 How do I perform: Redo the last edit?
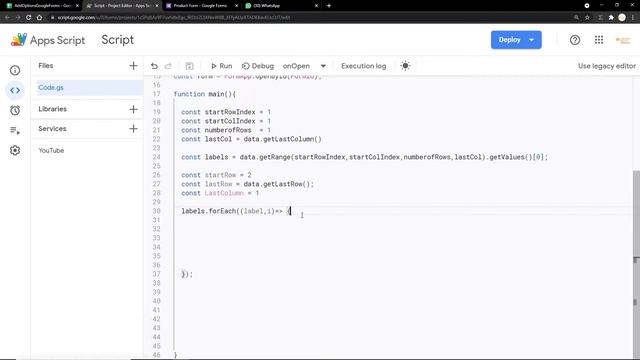tap(168, 66)
